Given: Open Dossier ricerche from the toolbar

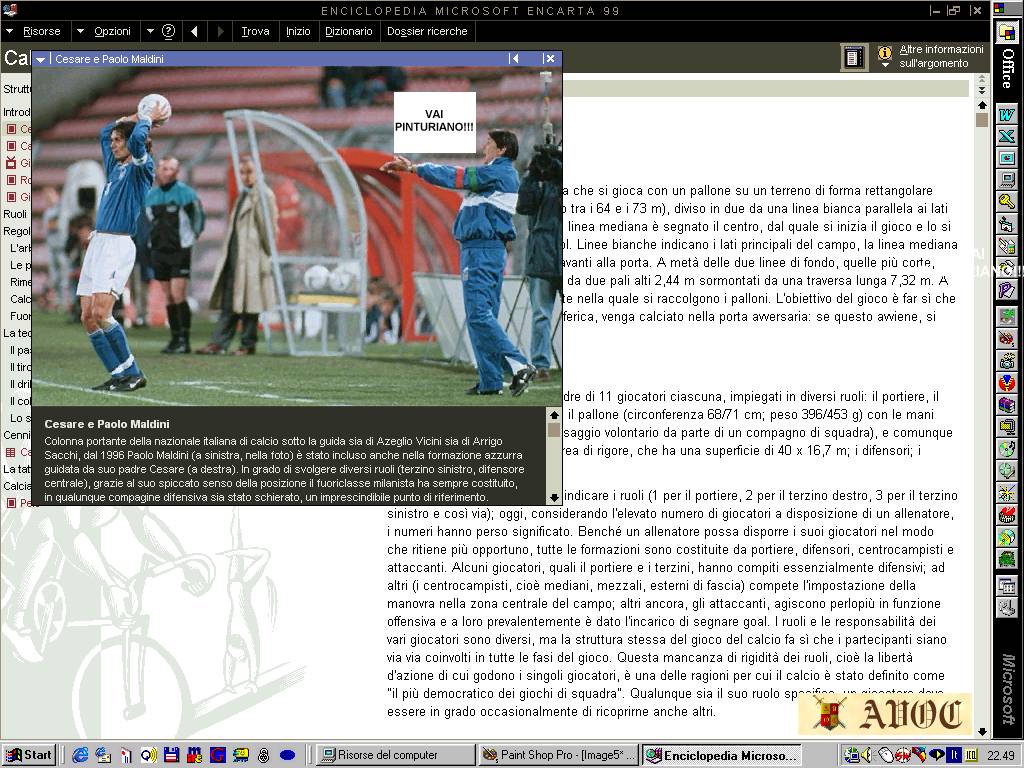Looking at the screenshot, I should tap(427, 31).
